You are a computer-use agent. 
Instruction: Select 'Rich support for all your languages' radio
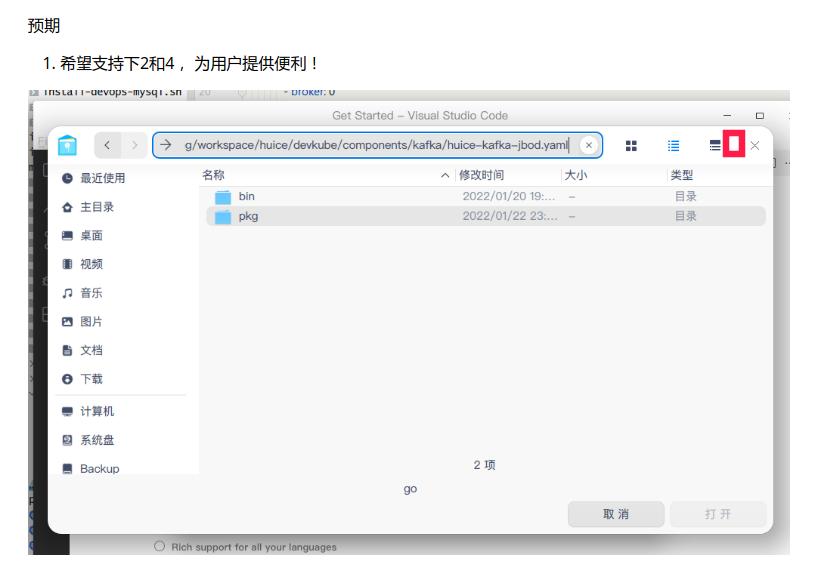[159, 546]
